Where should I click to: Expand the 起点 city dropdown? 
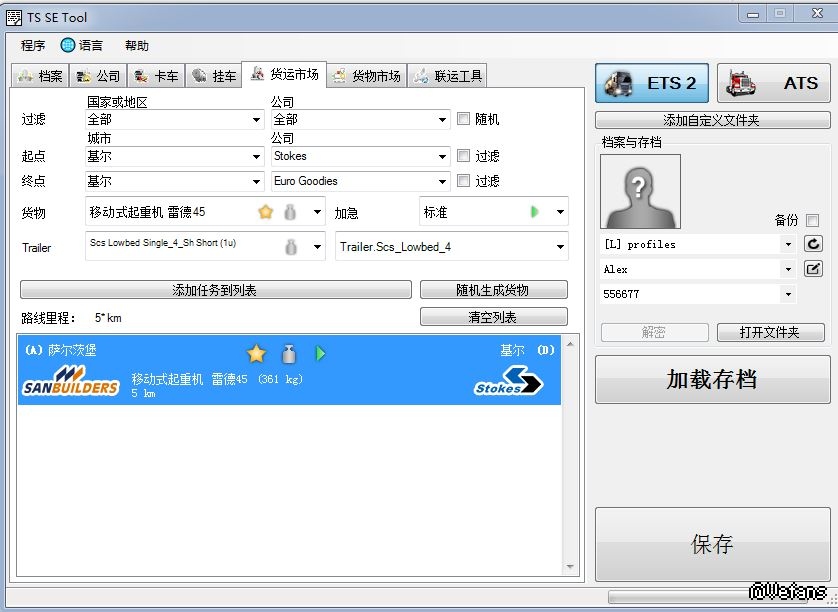coord(257,157)
